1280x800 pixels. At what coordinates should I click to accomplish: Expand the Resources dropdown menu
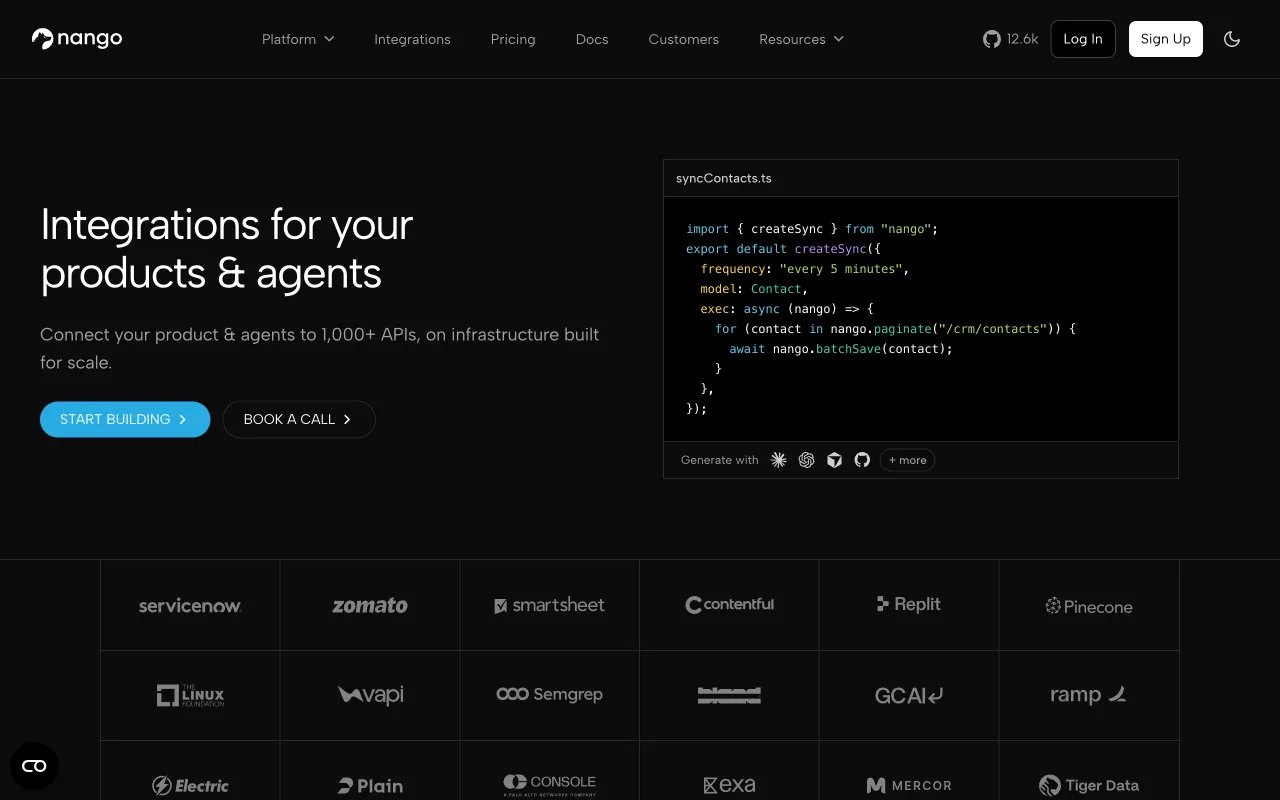tap(802, 39)
